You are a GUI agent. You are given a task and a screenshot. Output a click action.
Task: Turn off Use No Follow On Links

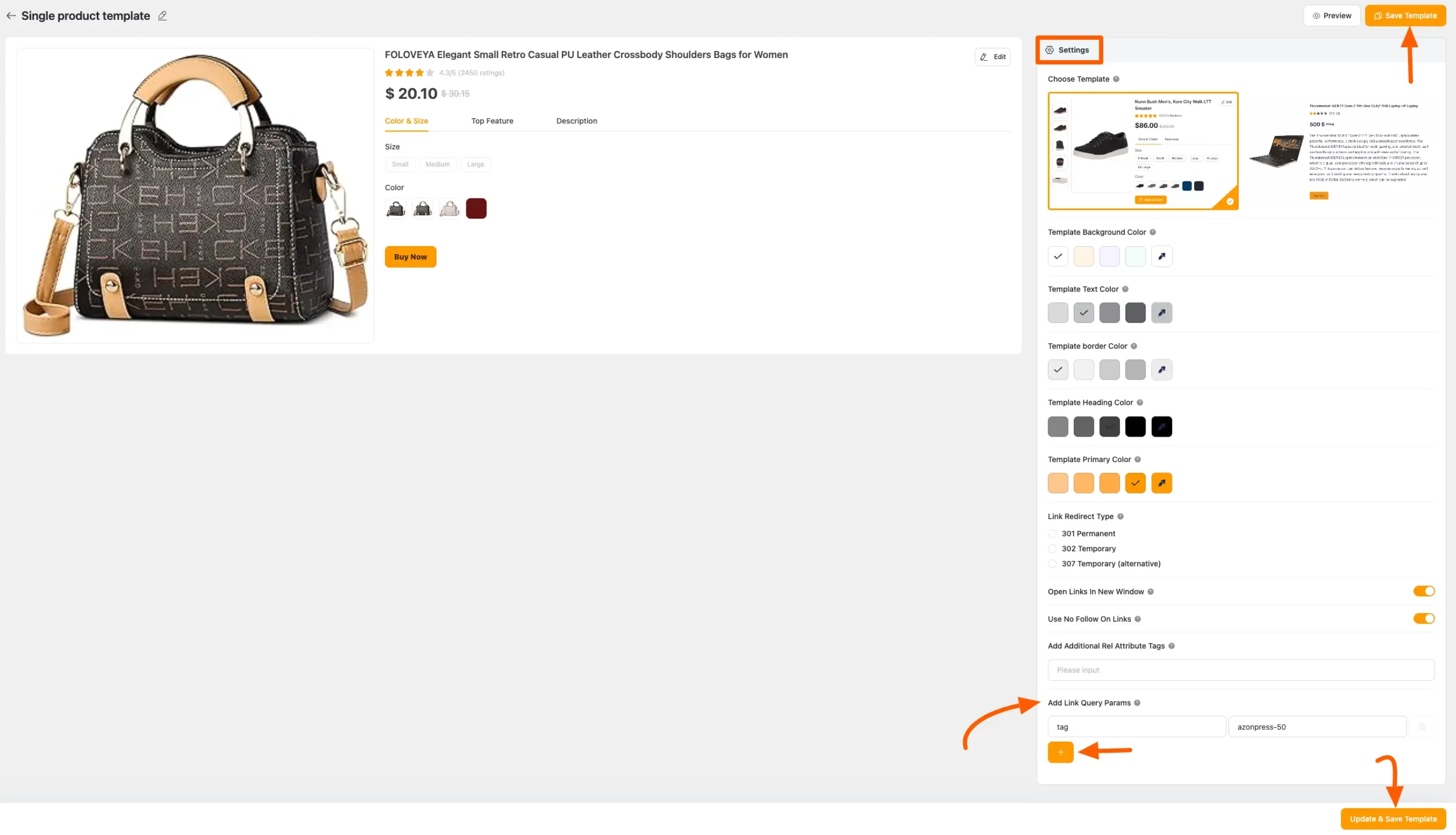pos(1424,618)
